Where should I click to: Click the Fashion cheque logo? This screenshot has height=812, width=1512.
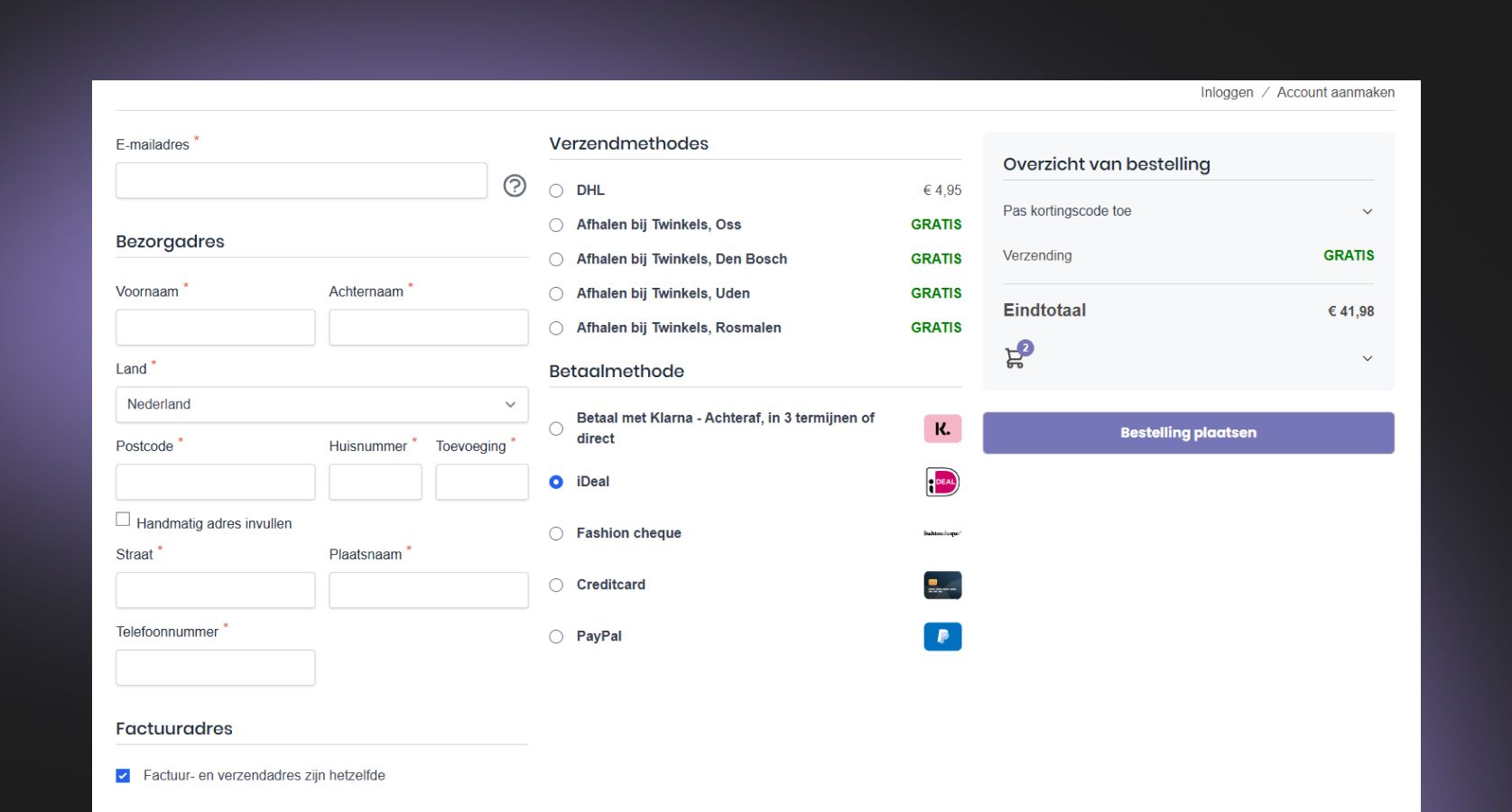942,533
